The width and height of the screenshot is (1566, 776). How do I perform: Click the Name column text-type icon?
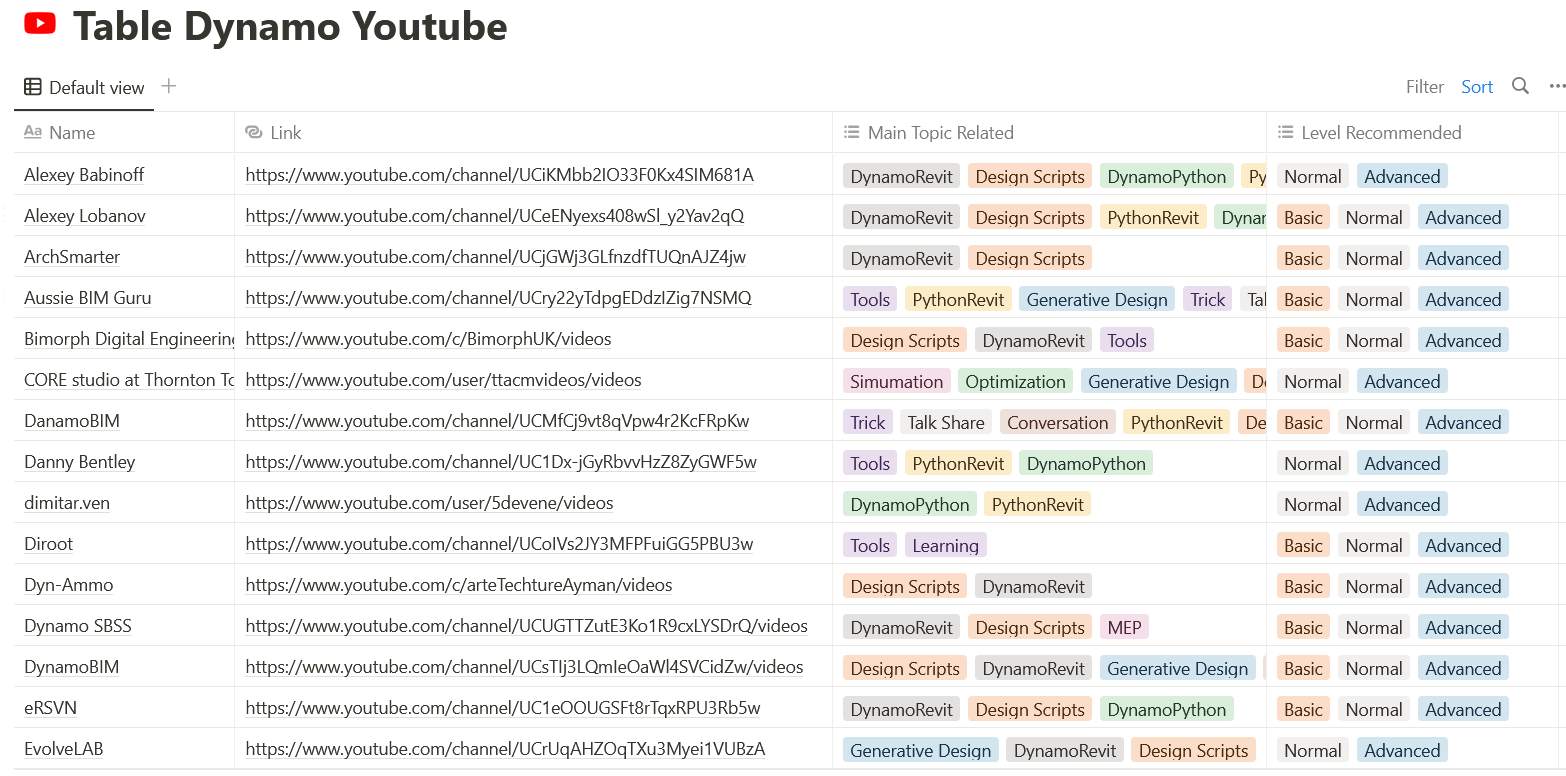[33, 132]
